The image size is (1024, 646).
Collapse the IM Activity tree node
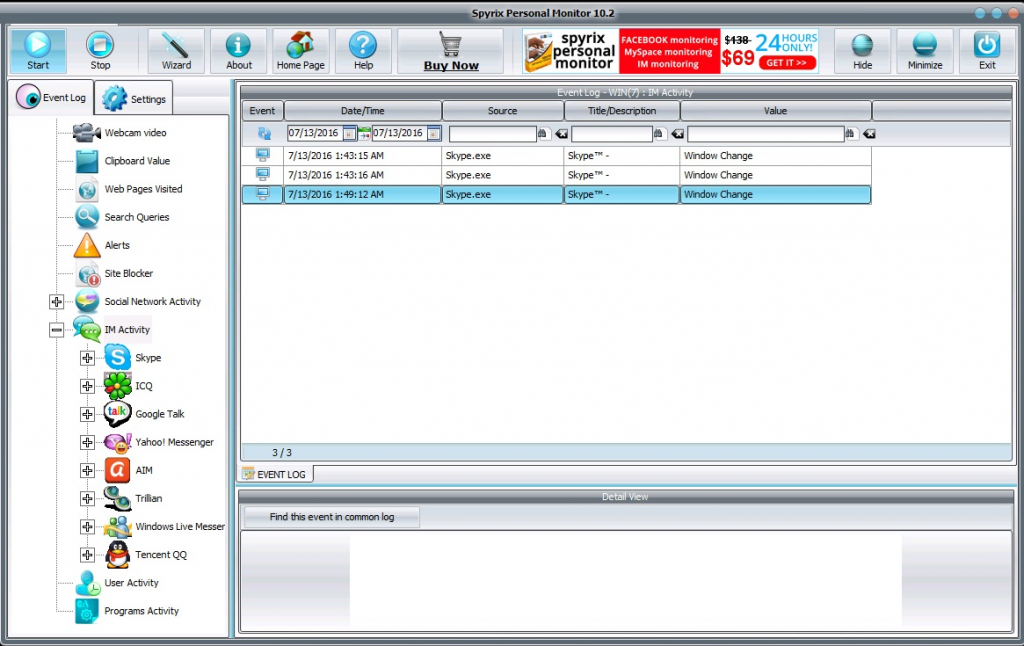pyautogui.click(x=57, y=330)
